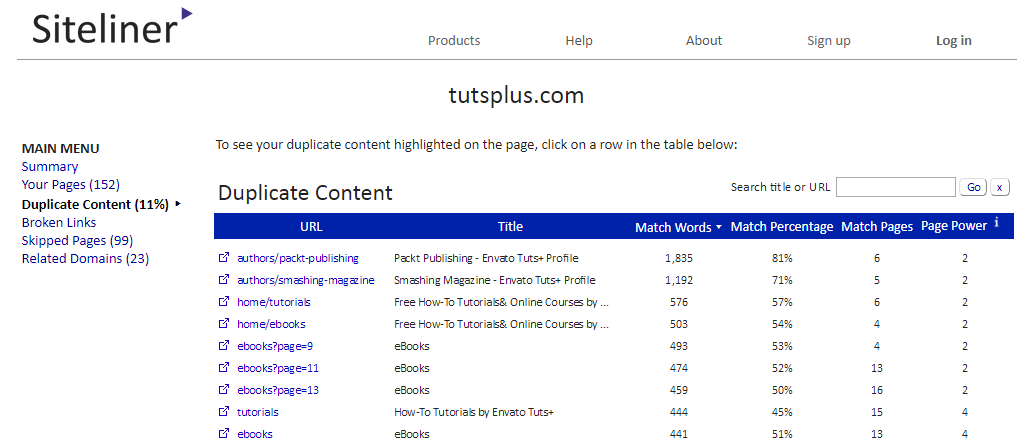Click 'Smashing Magazine - Envato Tuts+ Profile' title
This screenshot has width=1027, height=447.
coord(495,281)
